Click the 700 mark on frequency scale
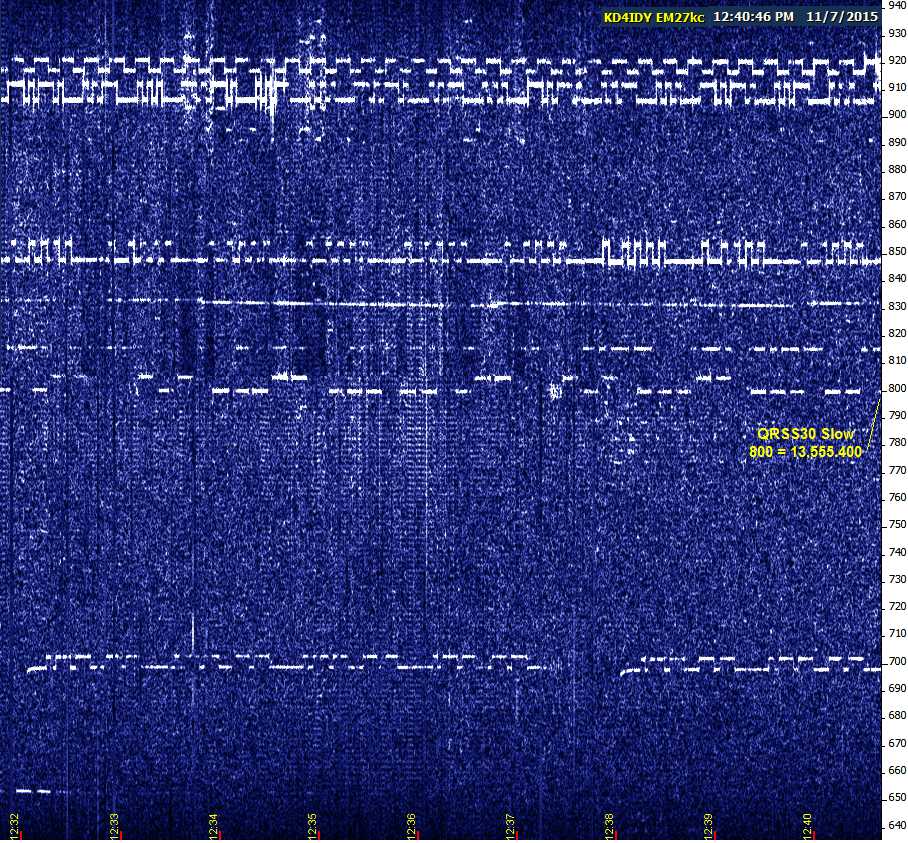Image resolution: width=908 pixels, height=843 pixels. 897,661
